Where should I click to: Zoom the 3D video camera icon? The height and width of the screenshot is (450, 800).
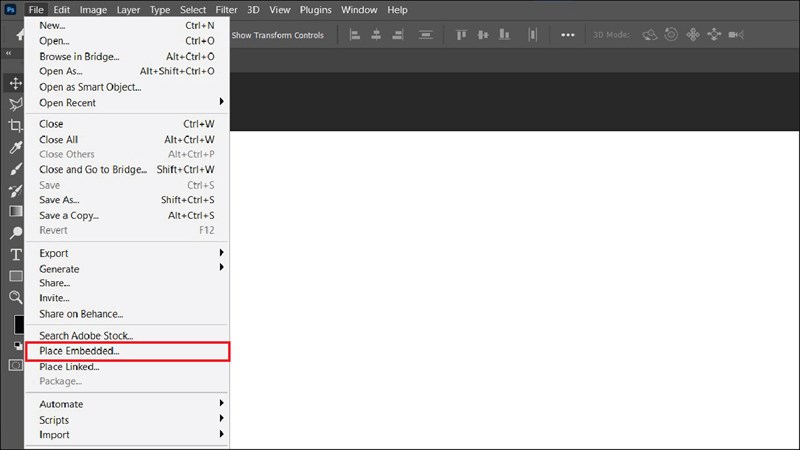736,35
